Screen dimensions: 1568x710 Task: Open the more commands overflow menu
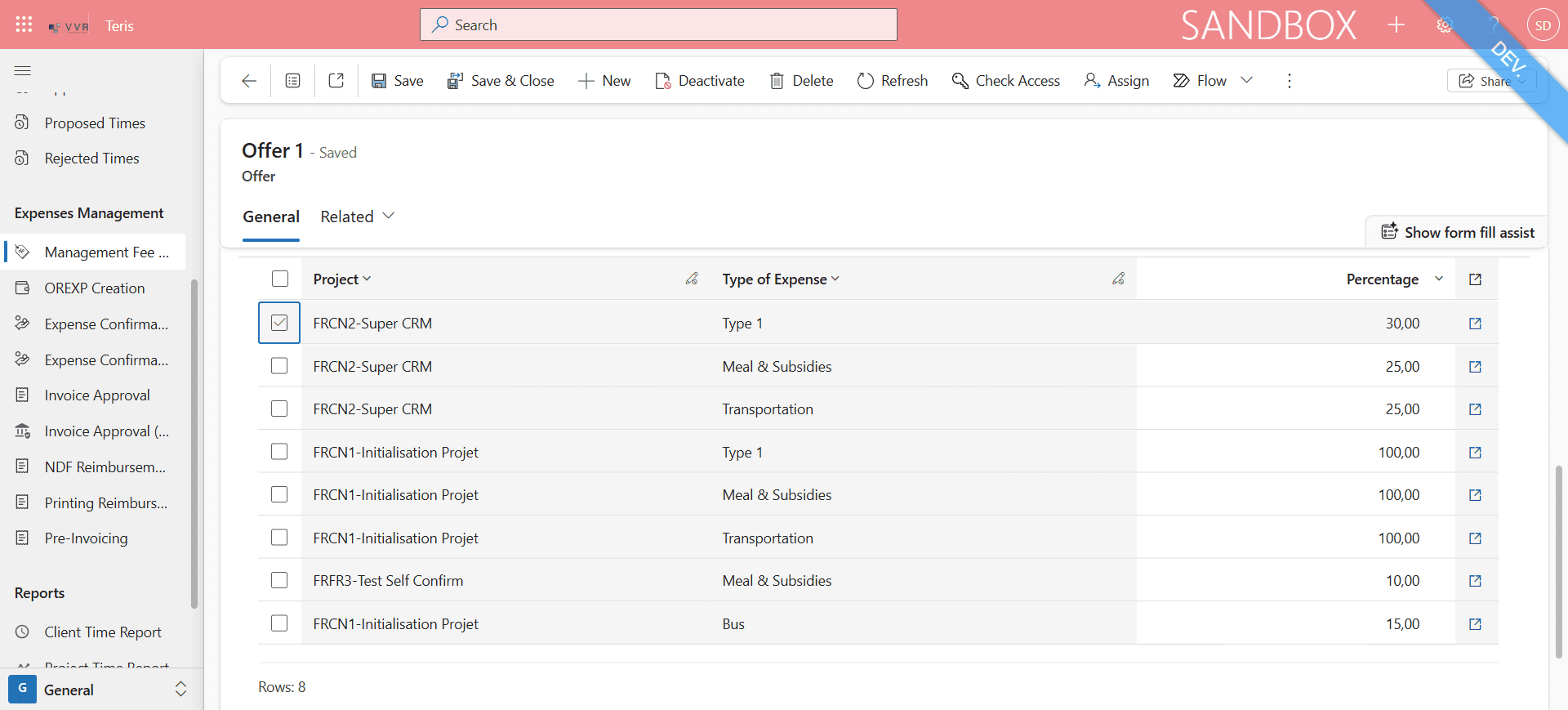click(x=1290, y=81)
